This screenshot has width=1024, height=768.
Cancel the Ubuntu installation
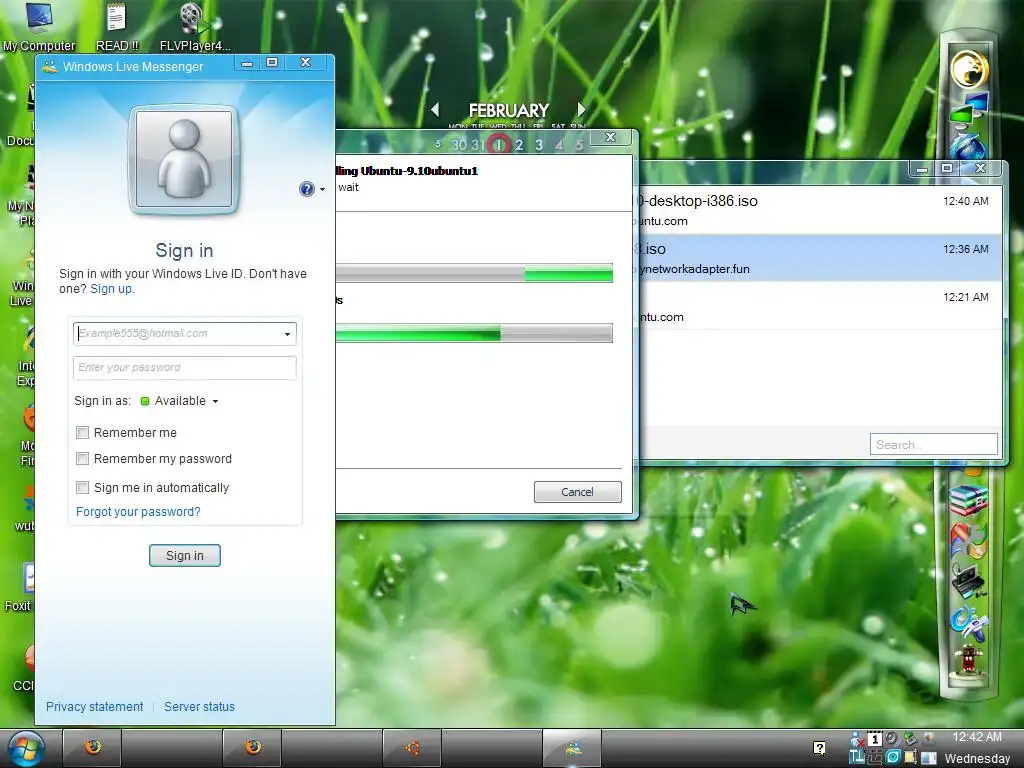point(577,492)
